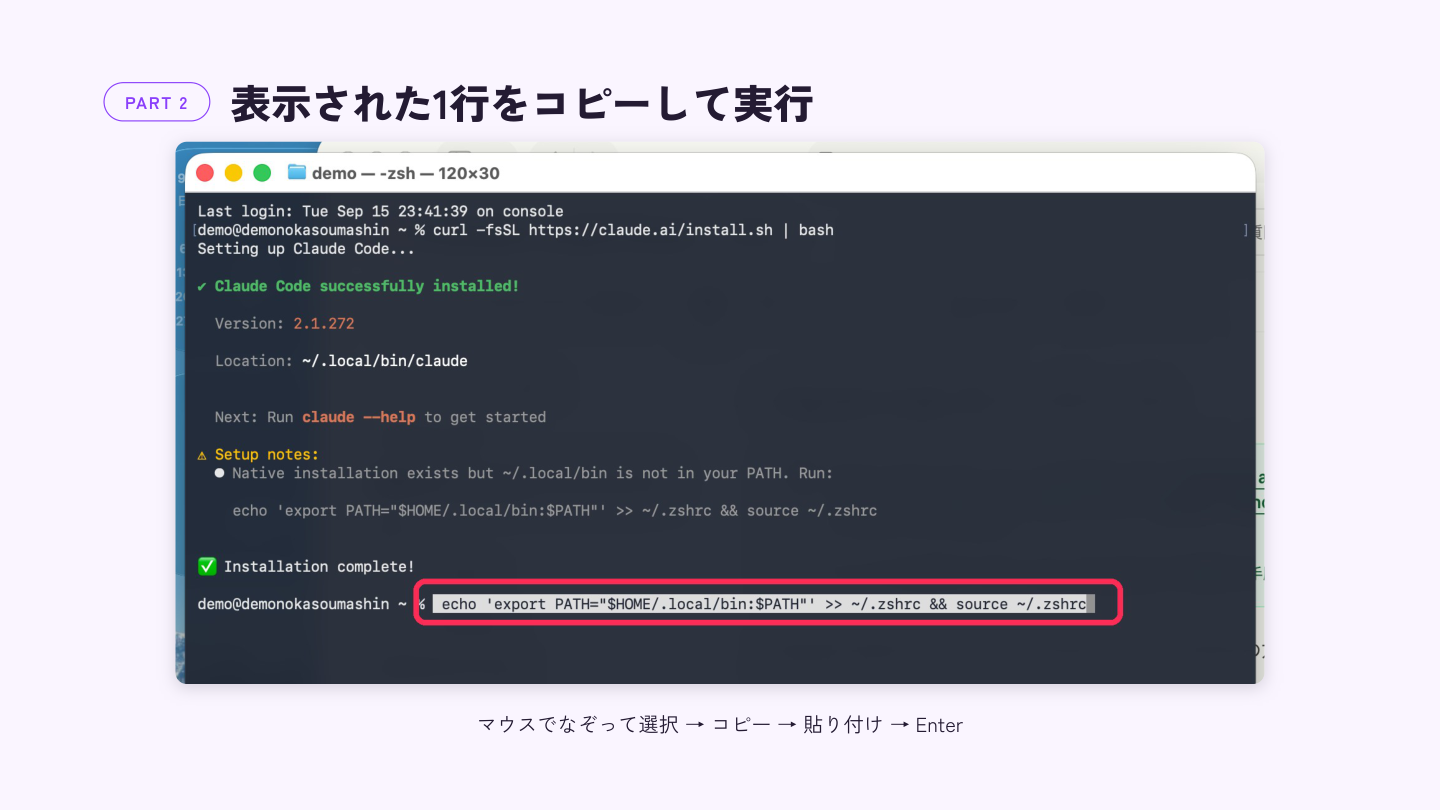Click the slide heading "表示された1行をコピーして実行"

(x=521, y=104)
